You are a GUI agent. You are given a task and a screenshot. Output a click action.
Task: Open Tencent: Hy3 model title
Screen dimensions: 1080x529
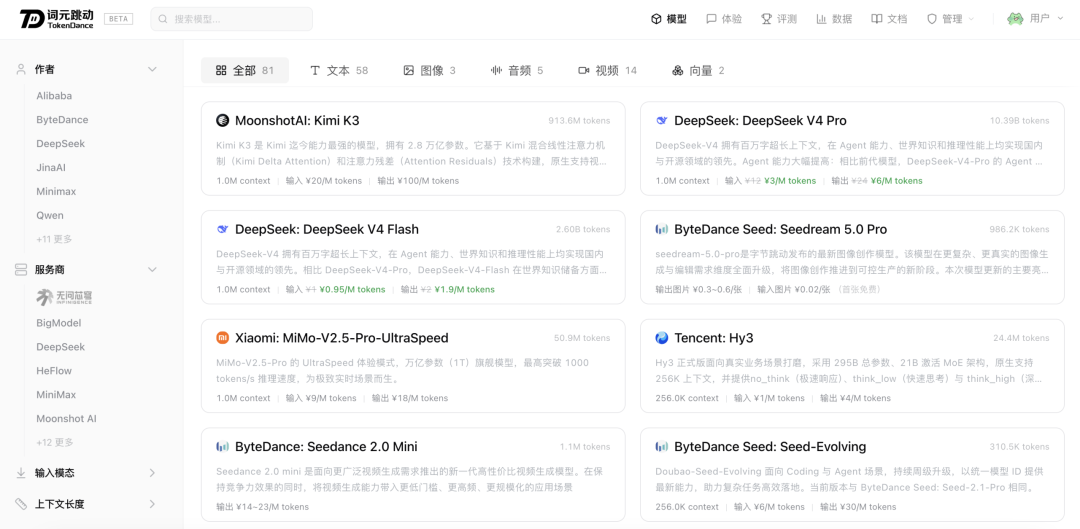[x=714, y=338]
